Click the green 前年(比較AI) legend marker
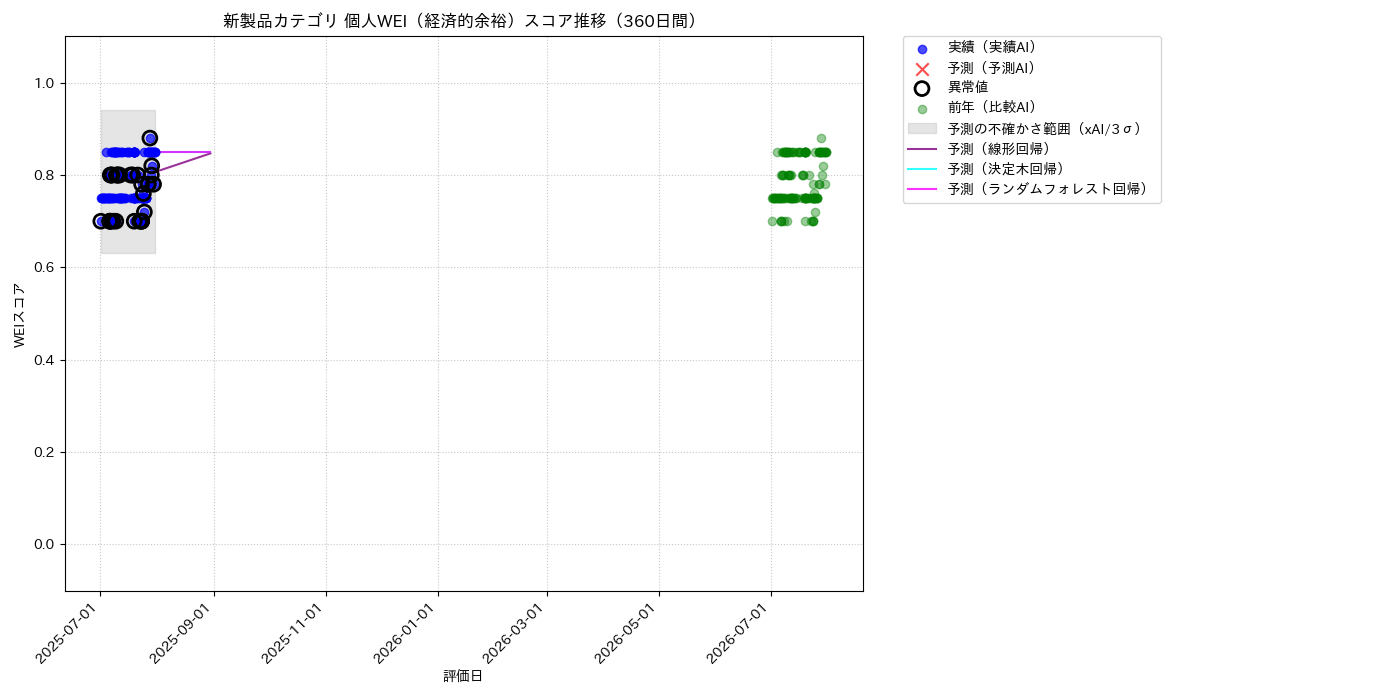The image size is (1400, 700). [922, 109]
